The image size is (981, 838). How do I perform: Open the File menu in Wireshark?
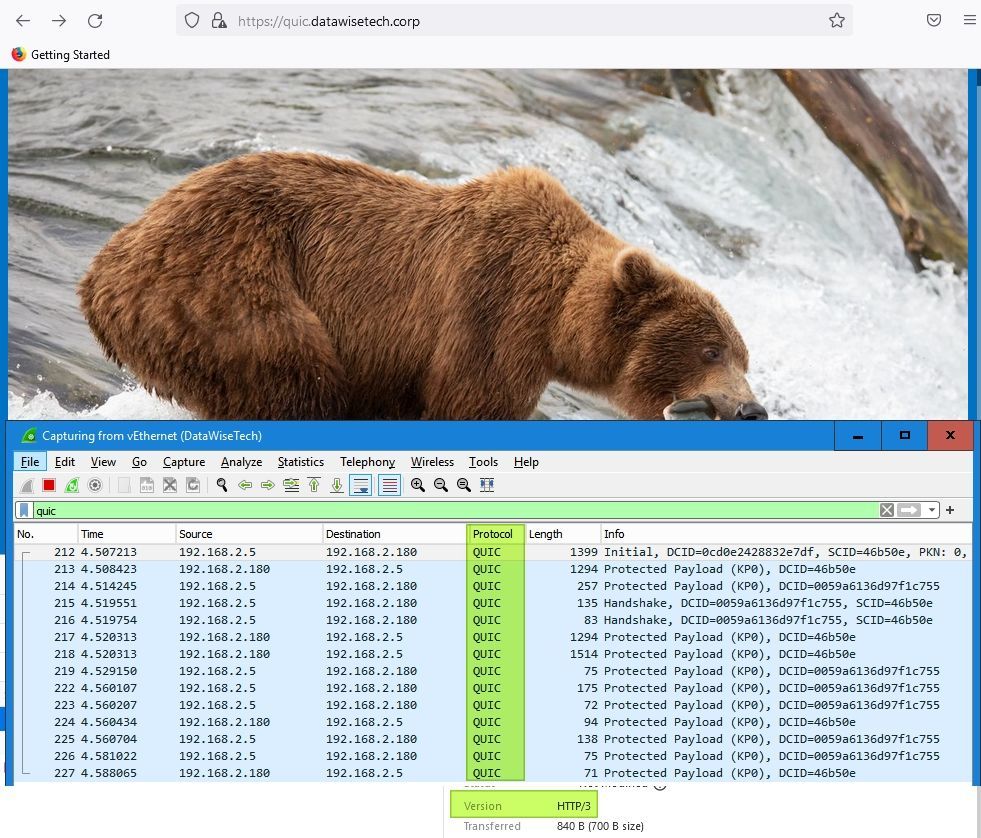click(30, 462)
